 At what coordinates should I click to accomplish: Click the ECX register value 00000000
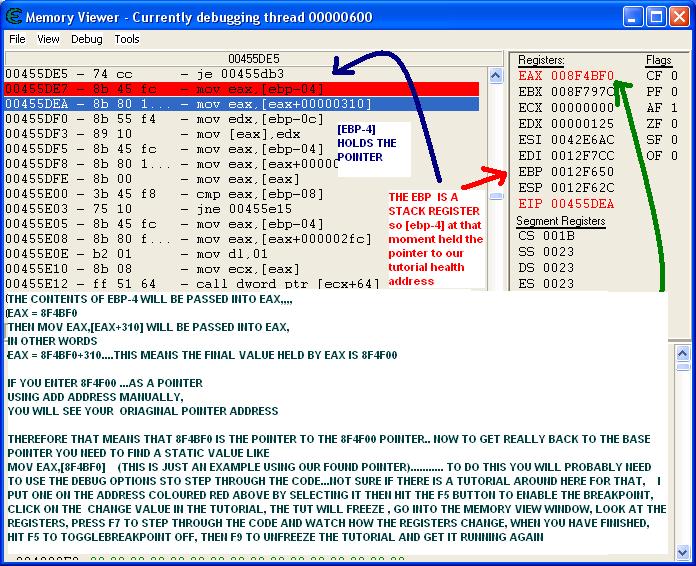click(582, 108)
